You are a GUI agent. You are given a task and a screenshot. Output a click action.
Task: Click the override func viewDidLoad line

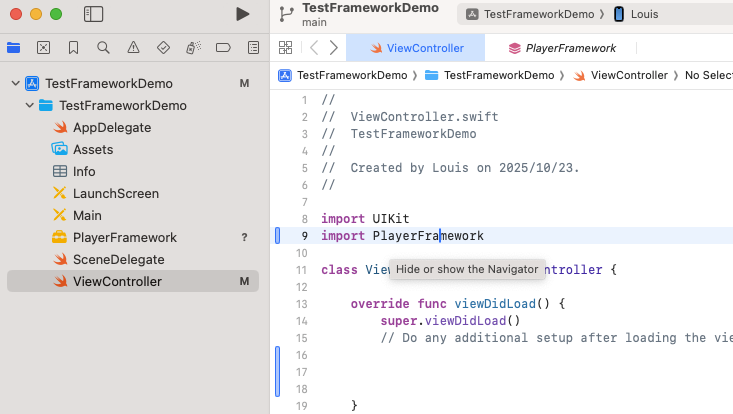tap(458, 304)
